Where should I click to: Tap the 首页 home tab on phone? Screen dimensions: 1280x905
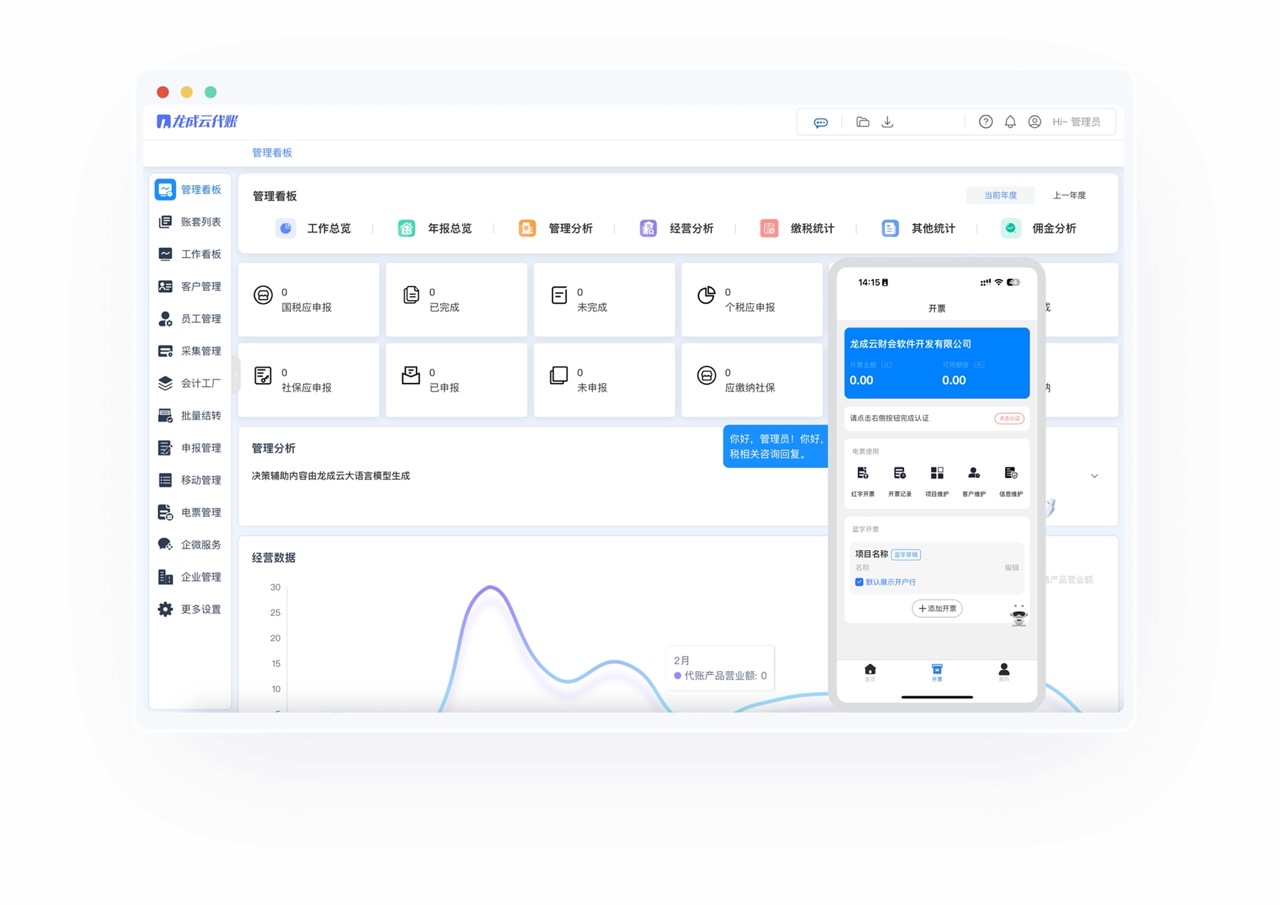click(x=870, y=672)
